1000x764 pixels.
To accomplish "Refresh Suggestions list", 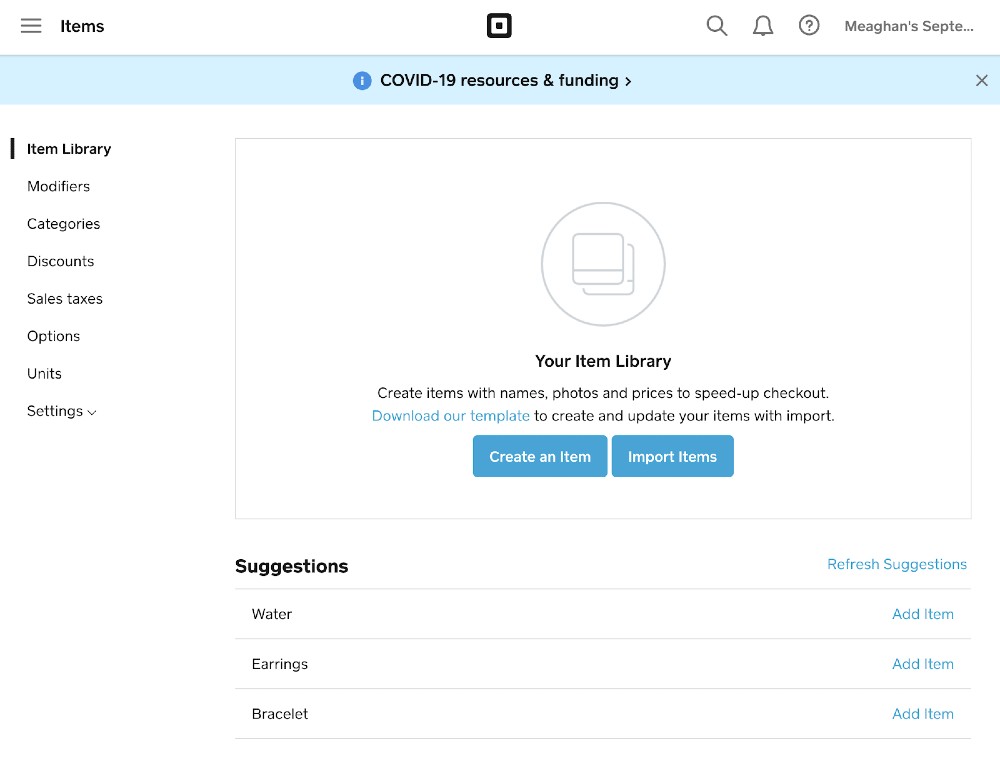I will coord(896,564).
